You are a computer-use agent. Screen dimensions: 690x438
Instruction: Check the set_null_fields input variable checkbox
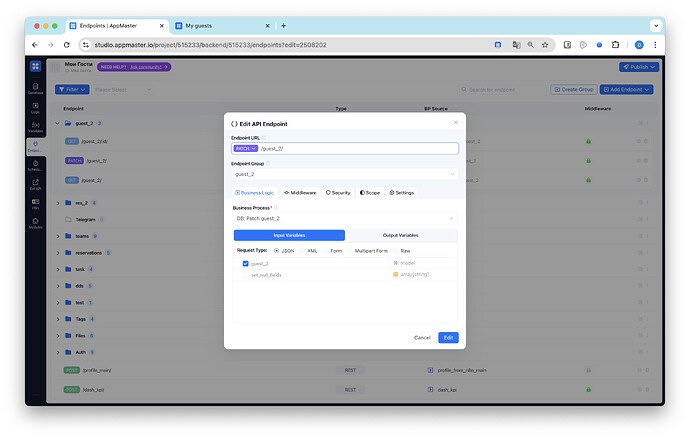tap(246, 275)
